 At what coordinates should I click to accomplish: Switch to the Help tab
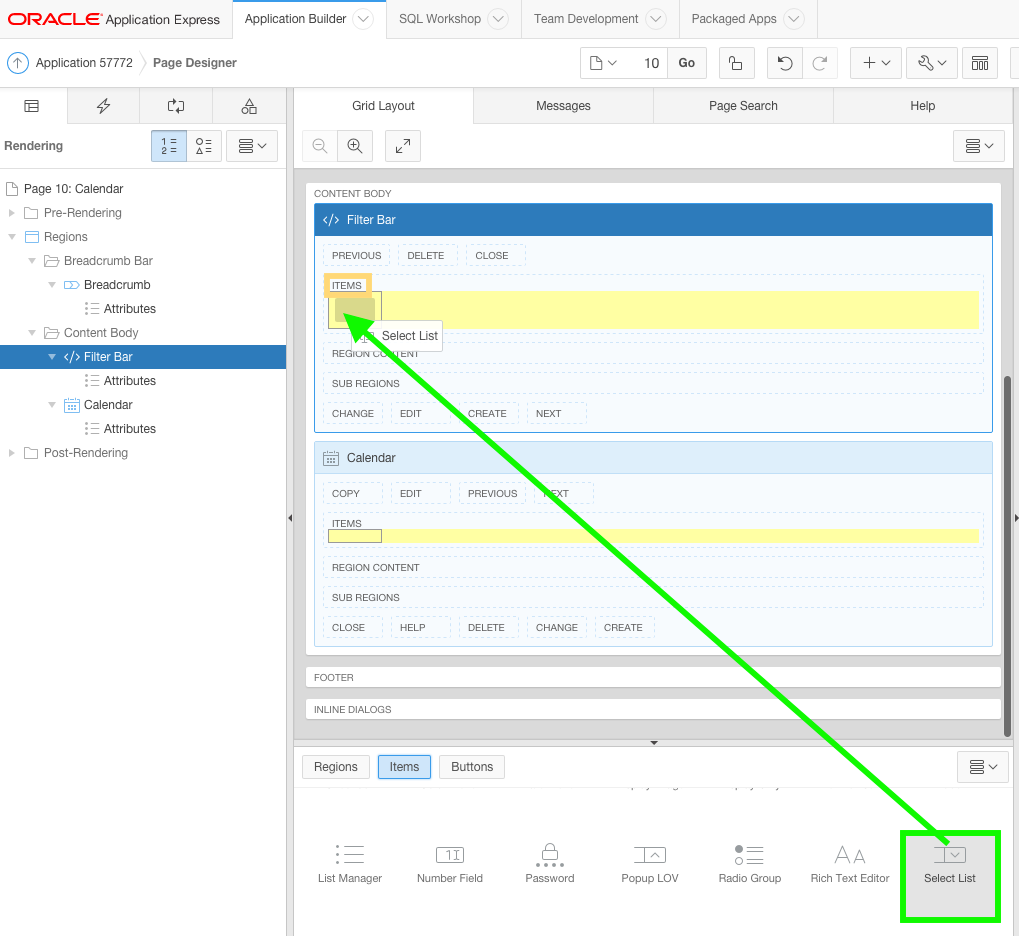click(x=923, y=106)
